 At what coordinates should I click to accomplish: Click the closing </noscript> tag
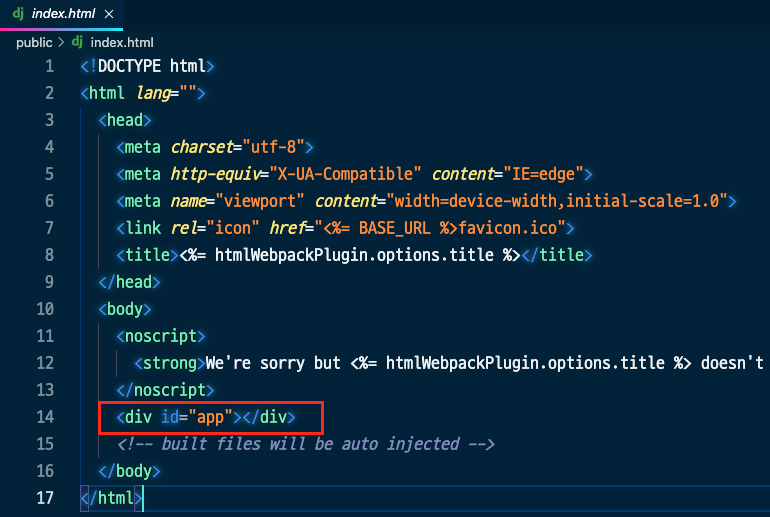click(165, 390)
